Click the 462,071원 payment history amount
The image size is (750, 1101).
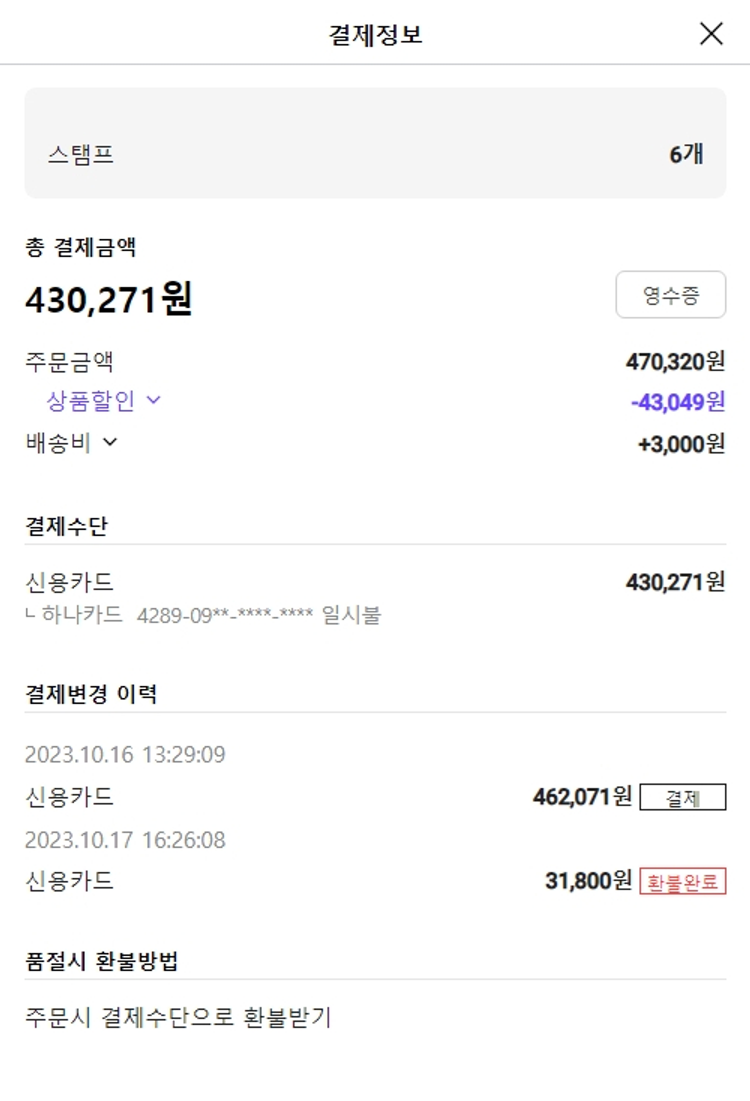click(582, 797)
